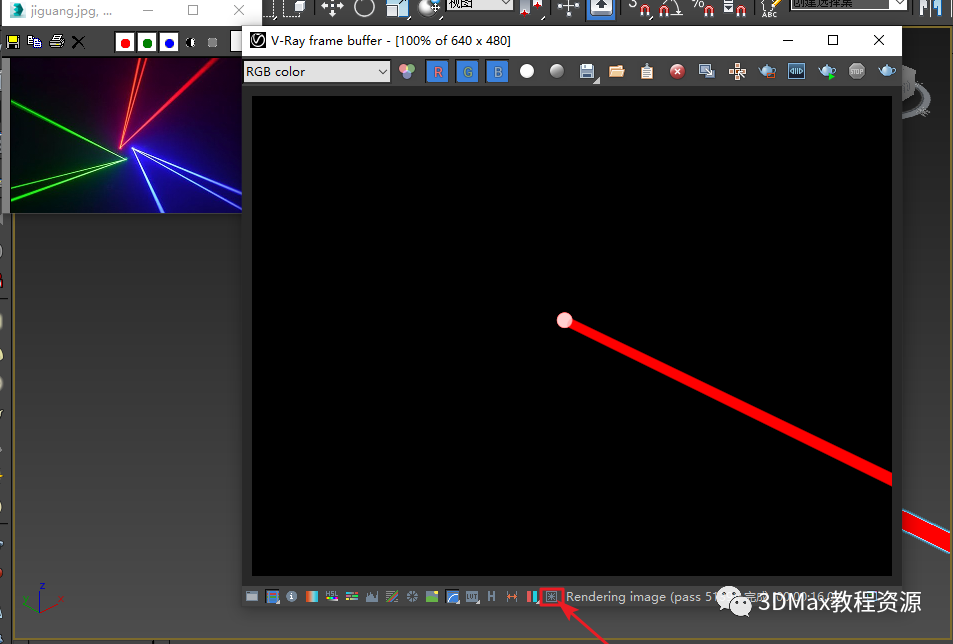Screen dimensions: 953x644
Task: Click the Stop rendering icon
Action: click(x=856, y=72)
